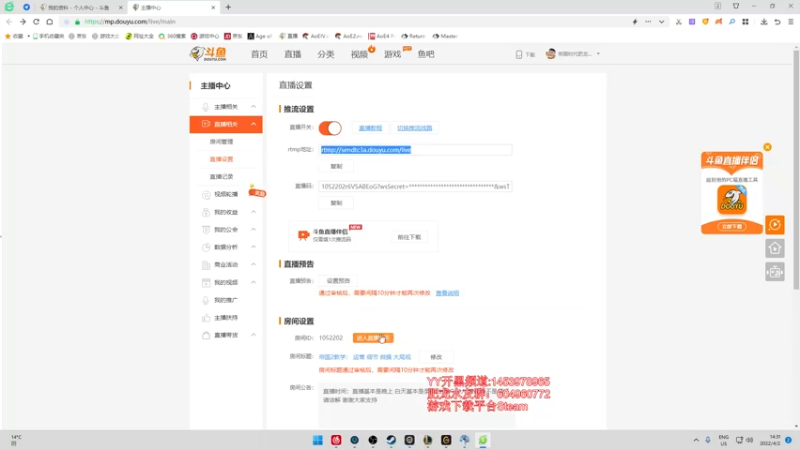Open the 游戏 navigation item

click(392, 54)
